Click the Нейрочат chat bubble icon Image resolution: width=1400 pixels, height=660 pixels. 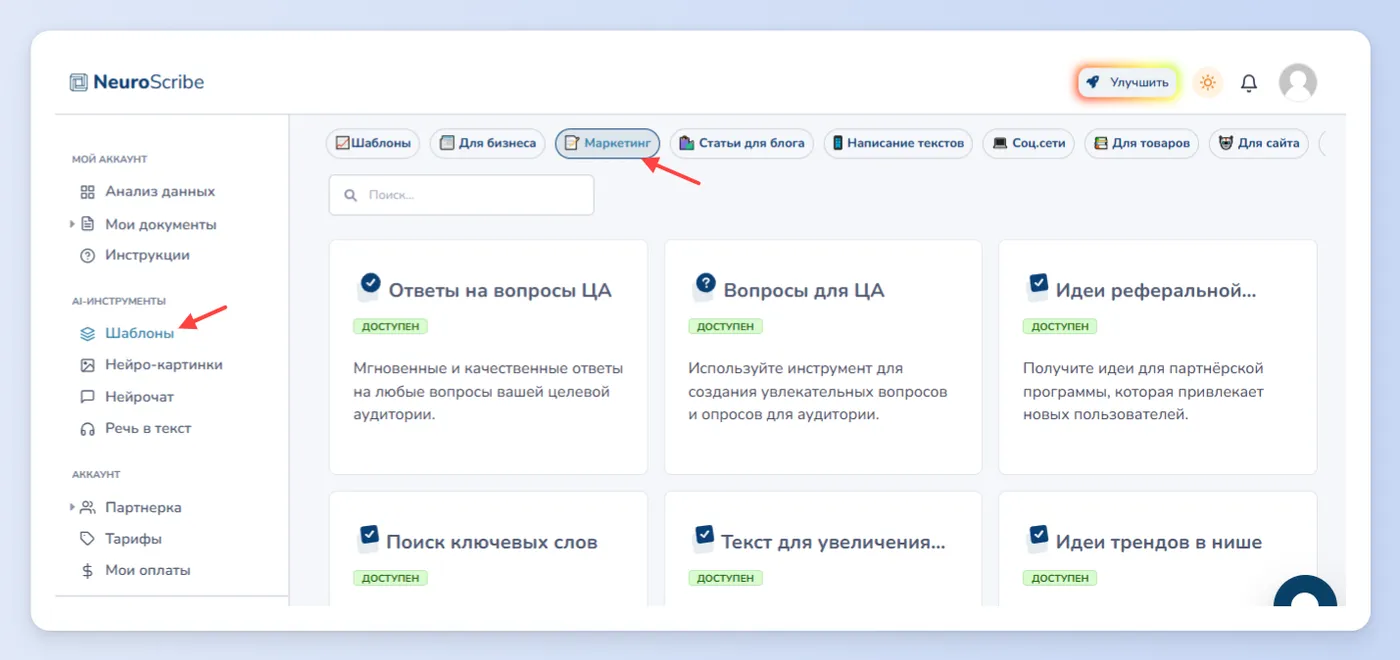87,397
